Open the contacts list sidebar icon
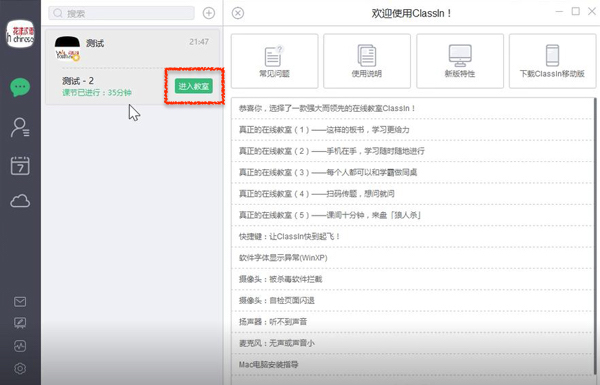The image size is (600, 385). tap(20, 127)
